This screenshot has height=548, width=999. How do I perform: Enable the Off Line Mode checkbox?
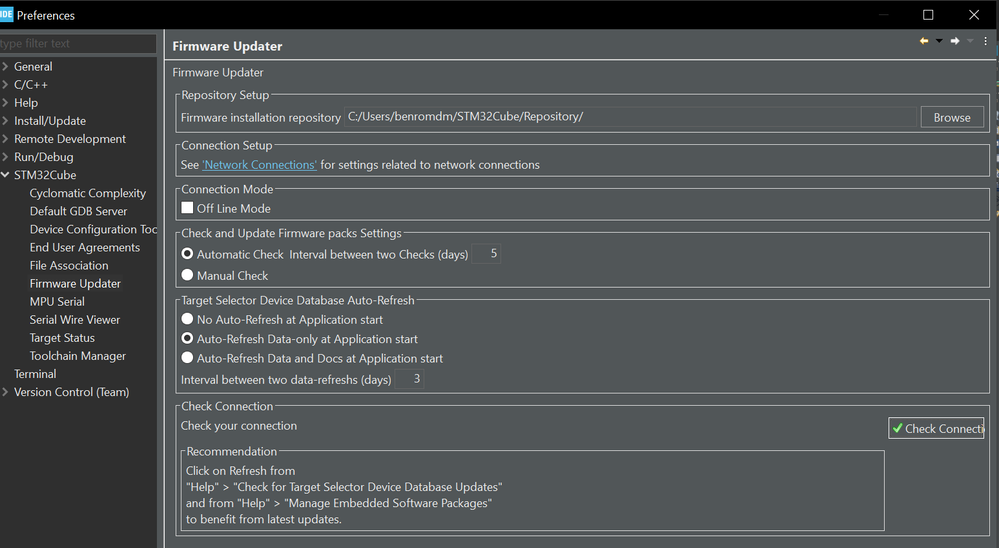187,209
